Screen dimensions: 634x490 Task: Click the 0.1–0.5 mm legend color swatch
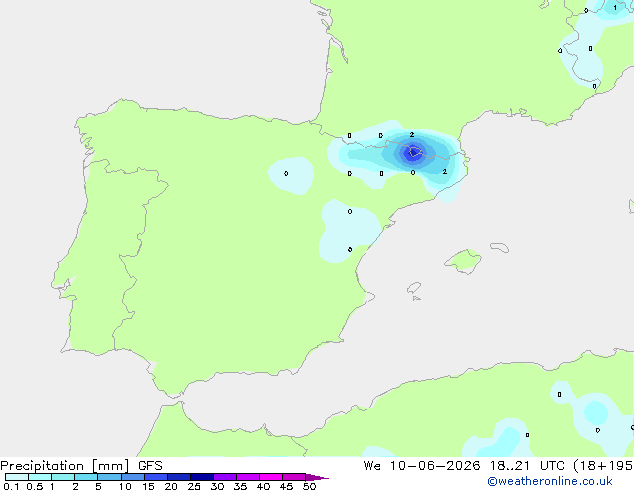[17, 477]
